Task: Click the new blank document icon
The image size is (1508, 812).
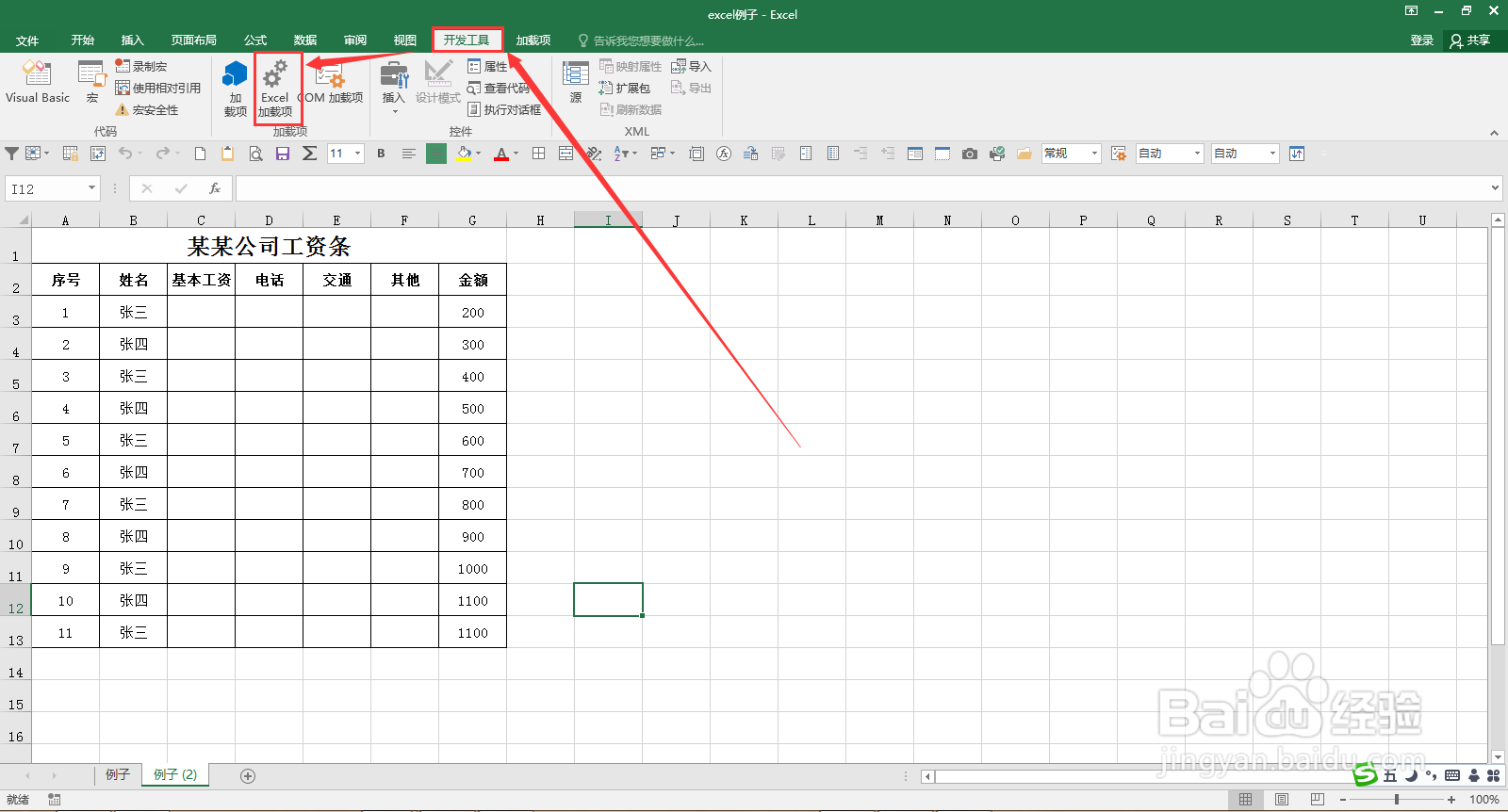Action: pyautogui.click(x=200, y=154)
